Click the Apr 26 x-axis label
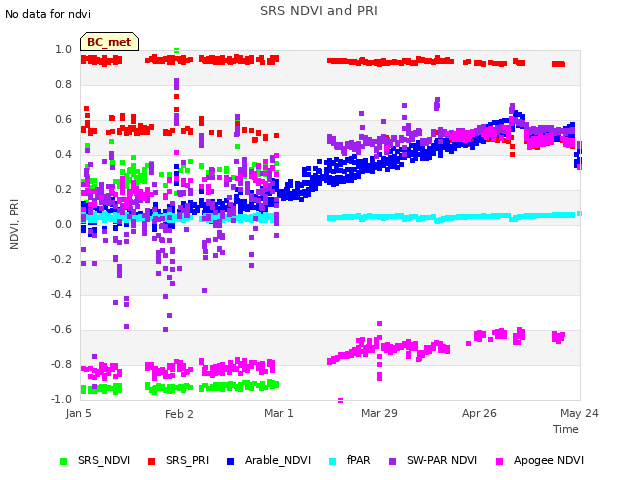 [479, 413]
